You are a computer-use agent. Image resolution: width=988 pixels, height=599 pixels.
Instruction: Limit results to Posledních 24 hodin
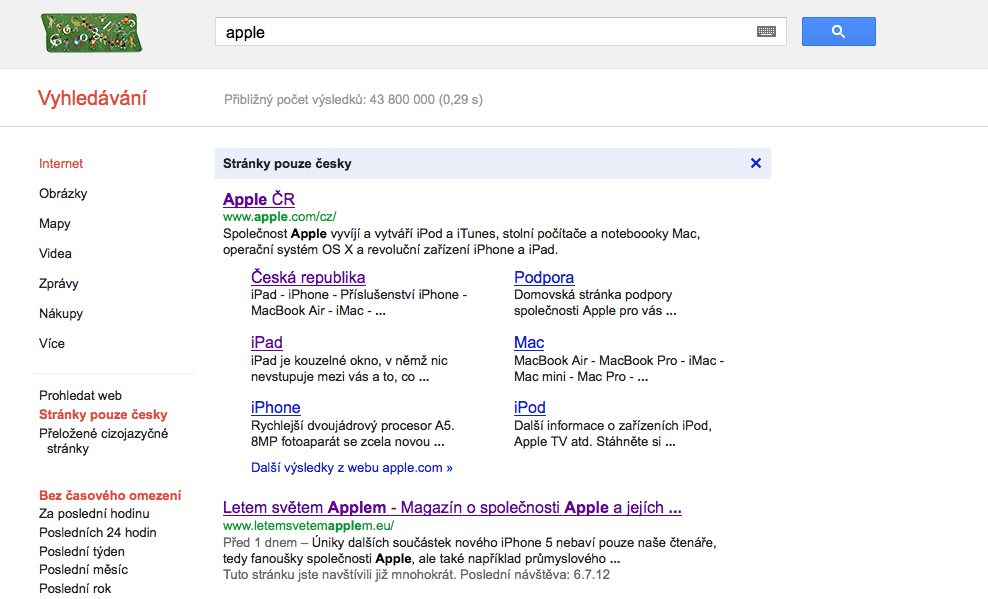coord(99,533)
